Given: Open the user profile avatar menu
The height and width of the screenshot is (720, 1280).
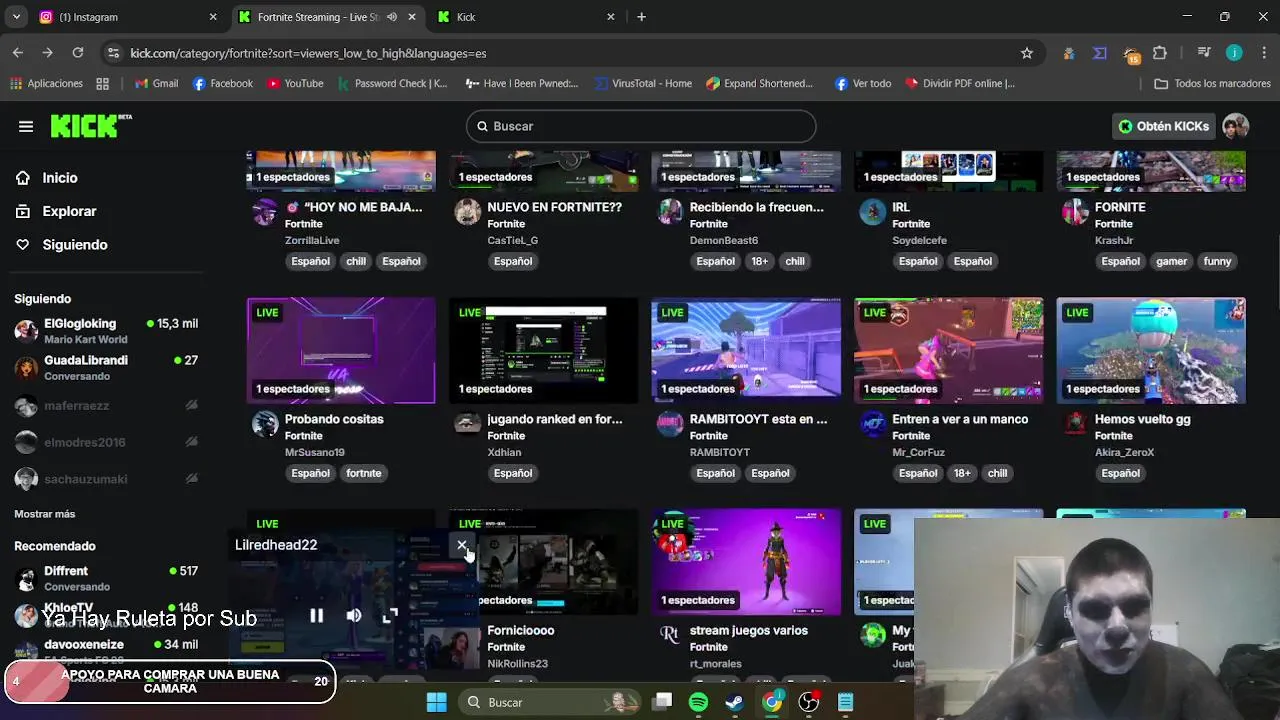Looking at the screenshot, I should click(x=1235, y=126).
